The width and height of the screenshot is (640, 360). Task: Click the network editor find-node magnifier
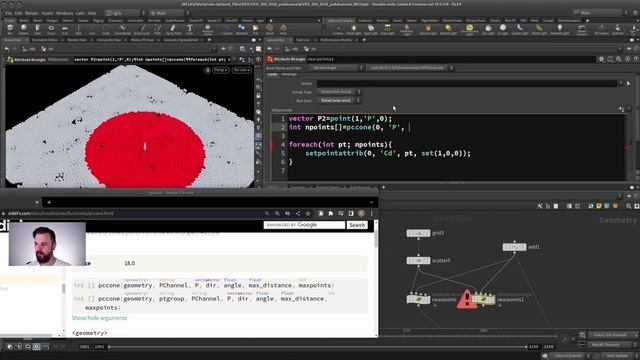[629, 206]
